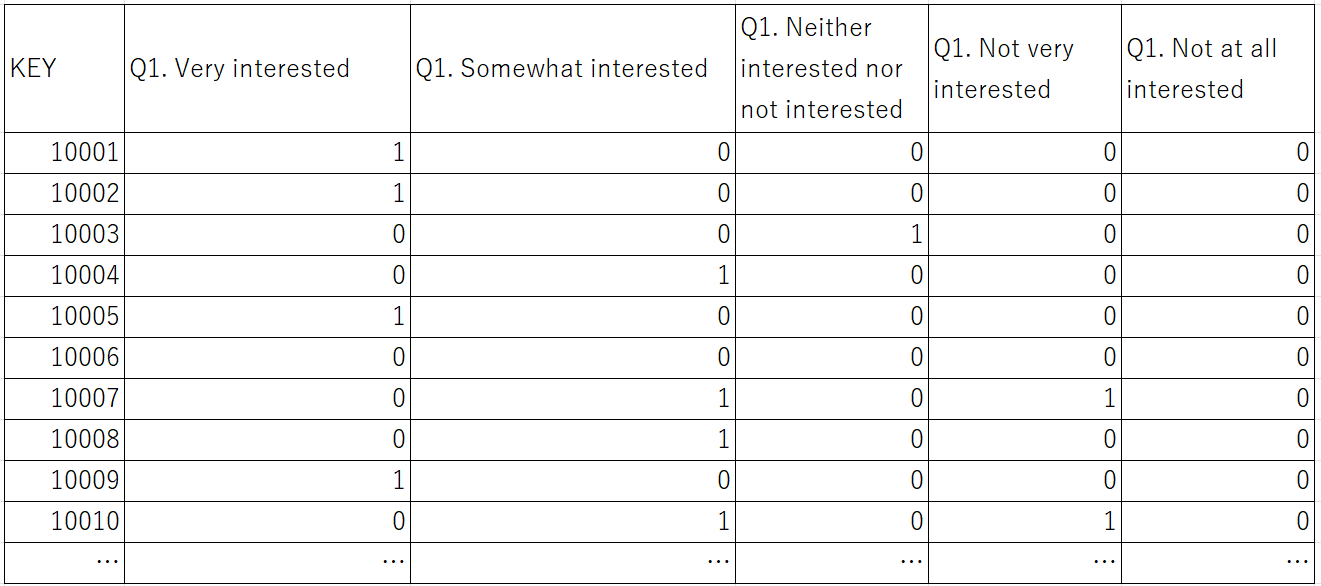Select the row key cell 10003

point(64,235)
